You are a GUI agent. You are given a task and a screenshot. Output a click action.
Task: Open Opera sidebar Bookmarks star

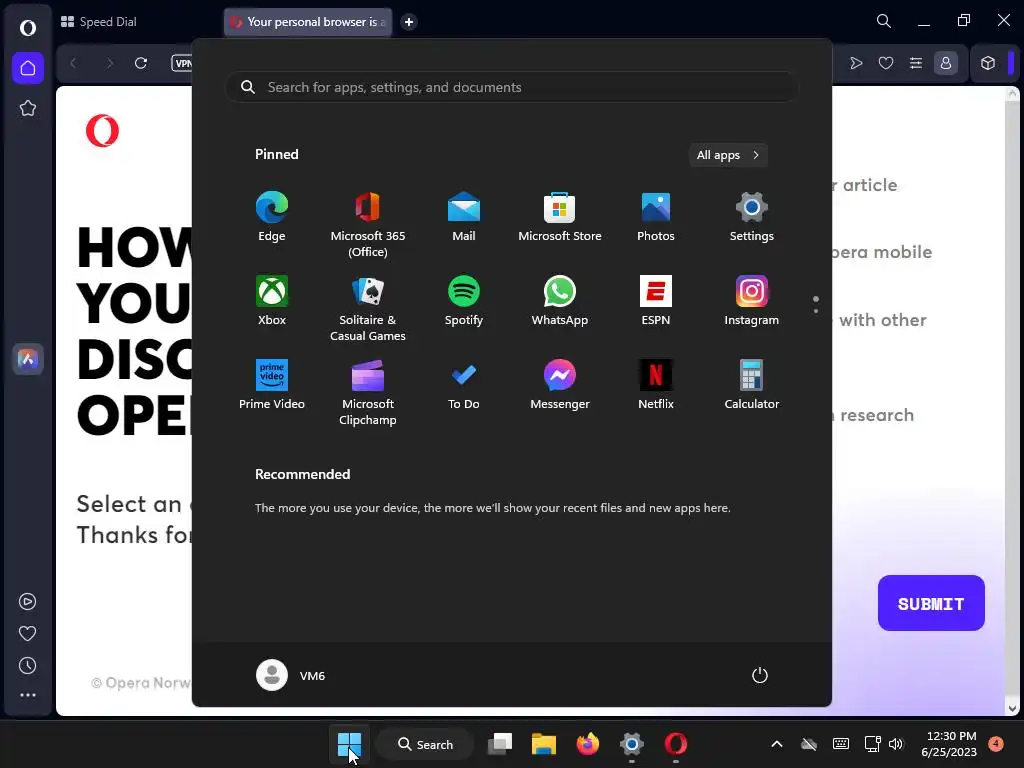pyautogui.click(x=27, y=108)
